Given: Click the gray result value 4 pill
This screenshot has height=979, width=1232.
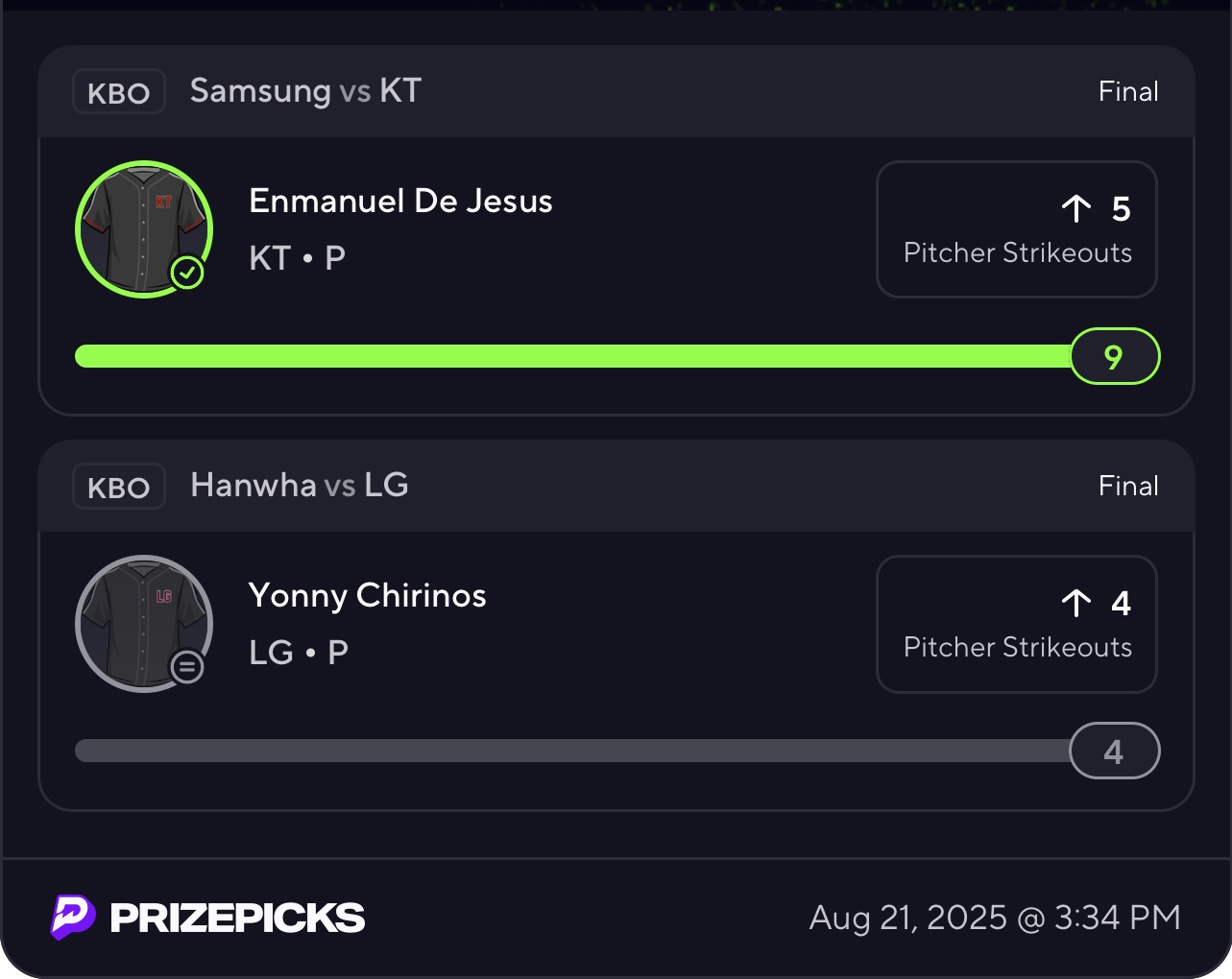Looking at the screenshot, I should pyautogui.click(x=1114, y=752).
